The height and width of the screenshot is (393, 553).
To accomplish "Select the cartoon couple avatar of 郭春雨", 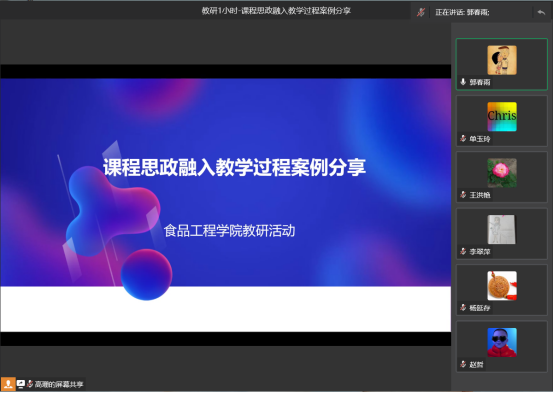I will coord(502,60).
